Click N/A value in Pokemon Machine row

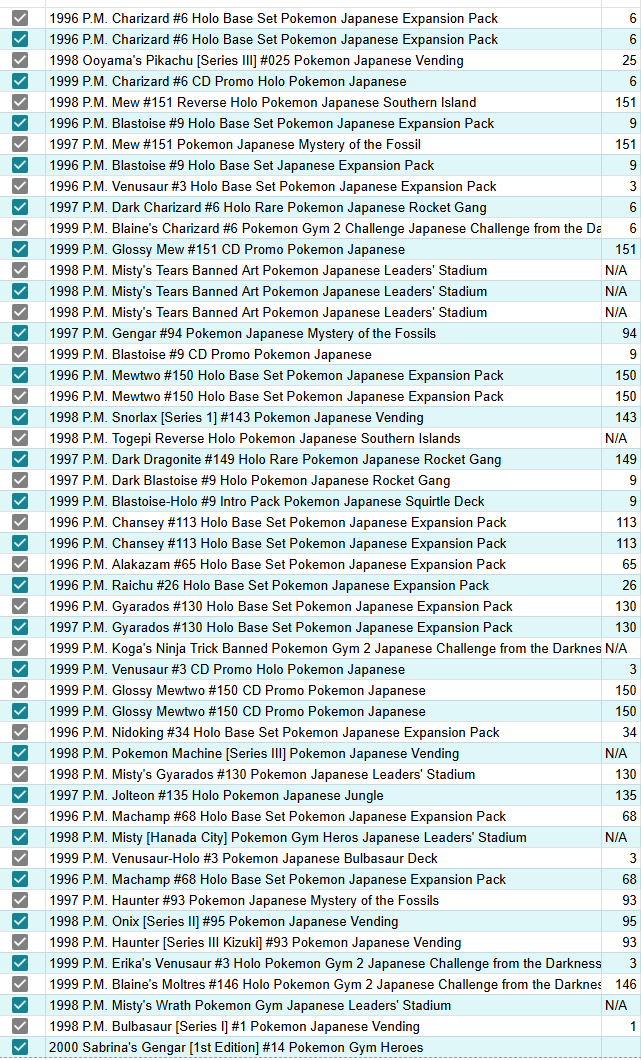tap(616, 753)
